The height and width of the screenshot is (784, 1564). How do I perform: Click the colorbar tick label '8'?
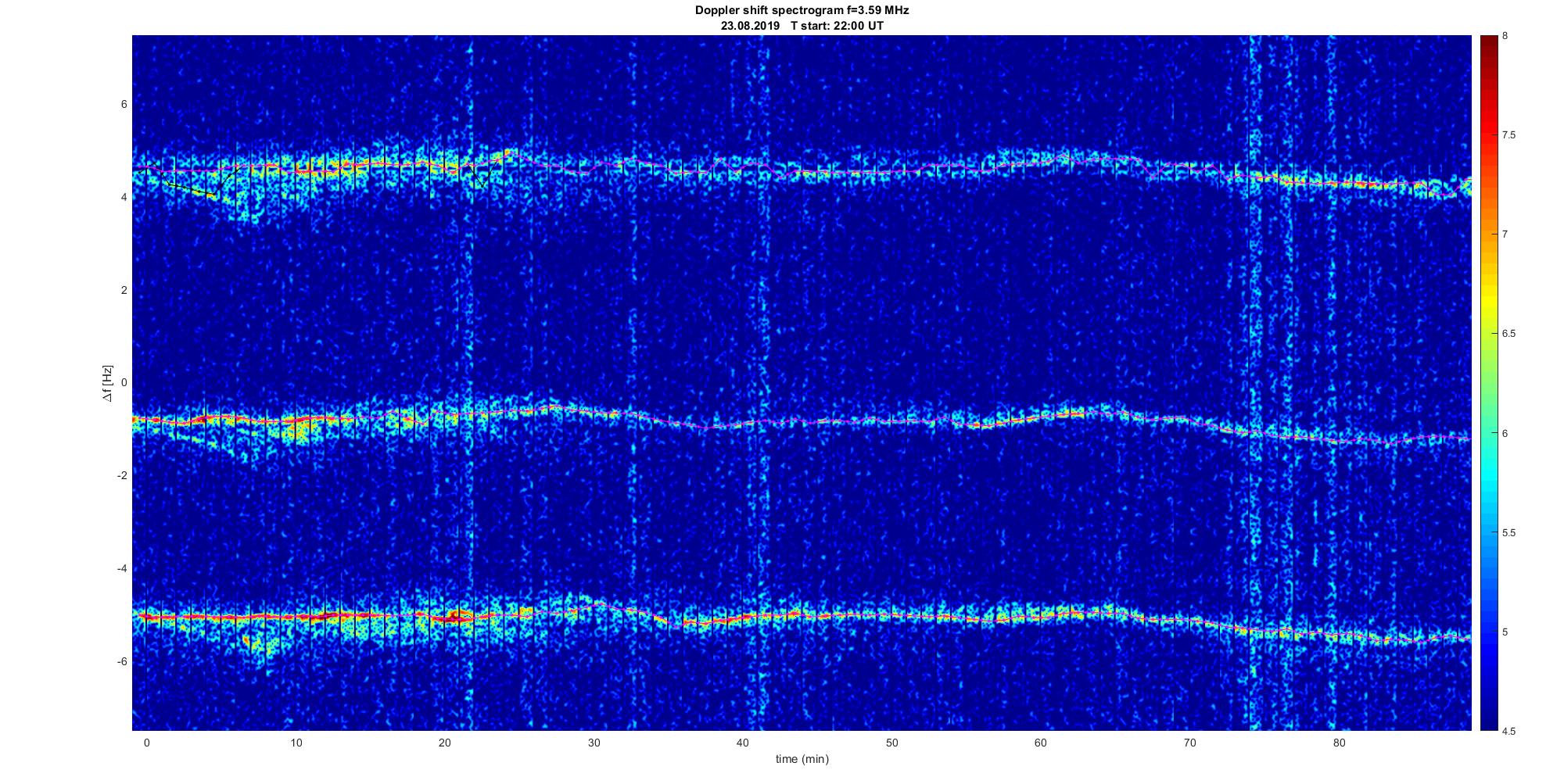coord(1505,36)
